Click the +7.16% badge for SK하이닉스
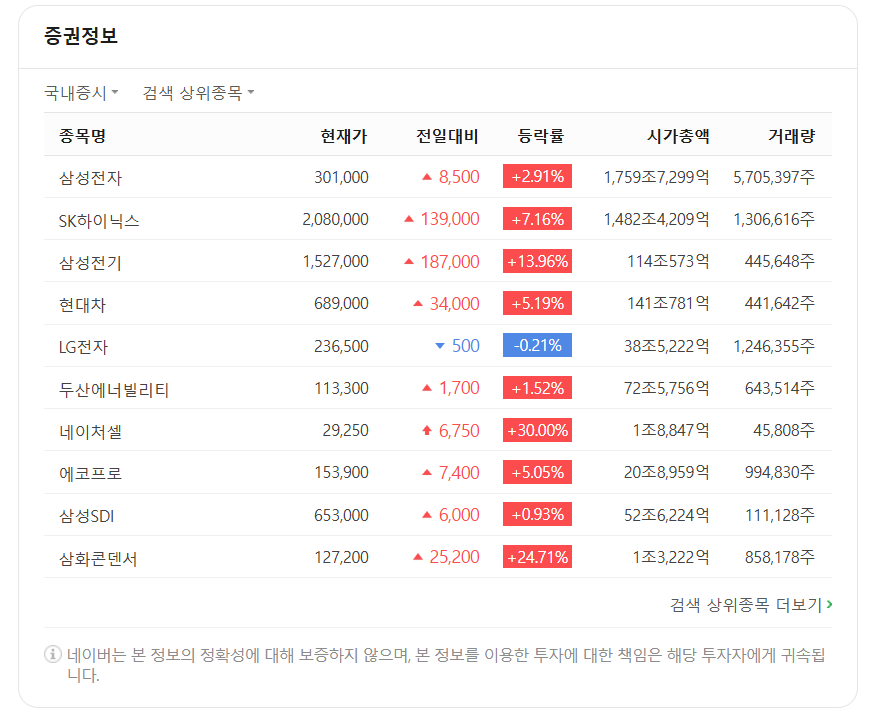The image size is (871, 710). (537, 219)
